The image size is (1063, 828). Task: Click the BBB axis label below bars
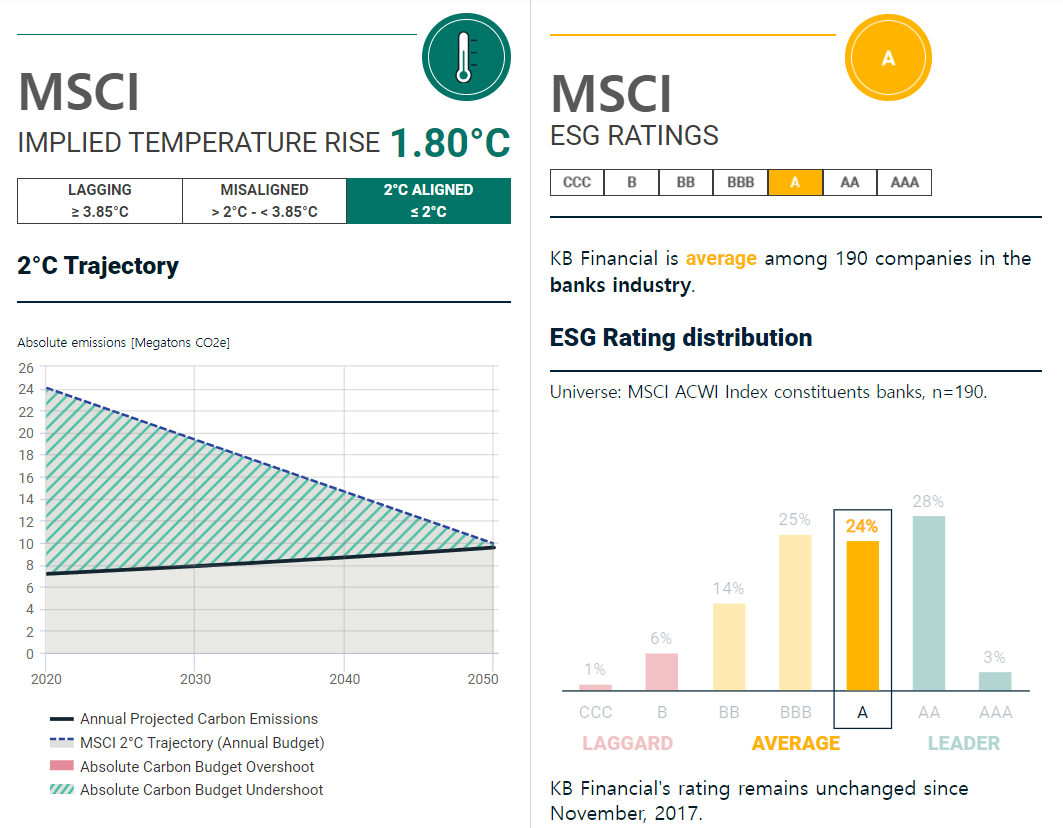click(795, 712)
